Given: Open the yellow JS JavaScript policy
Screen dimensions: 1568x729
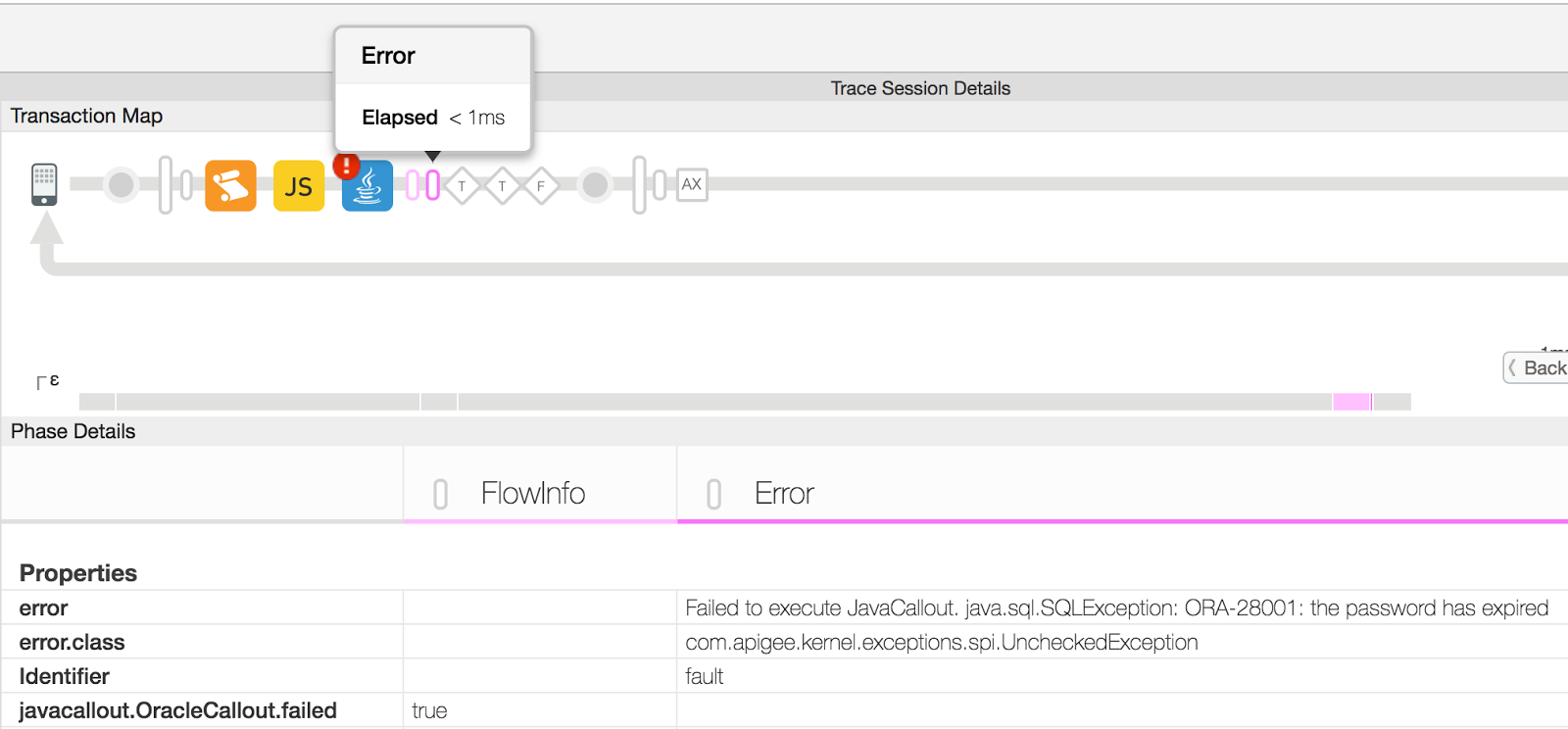Looking at the screenshot, I should pyautogui.click(x=299, y=185).
